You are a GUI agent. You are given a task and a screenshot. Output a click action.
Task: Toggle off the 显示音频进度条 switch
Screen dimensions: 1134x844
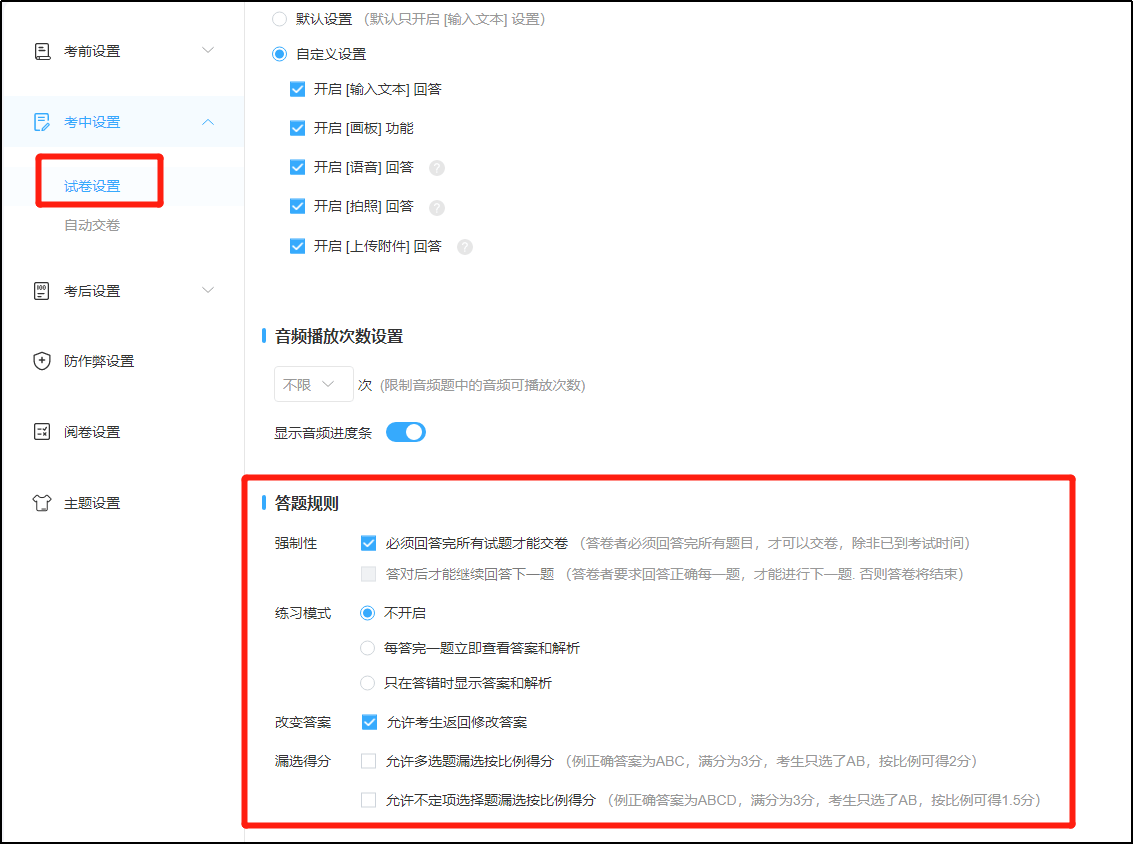click(x=405, y=431)
